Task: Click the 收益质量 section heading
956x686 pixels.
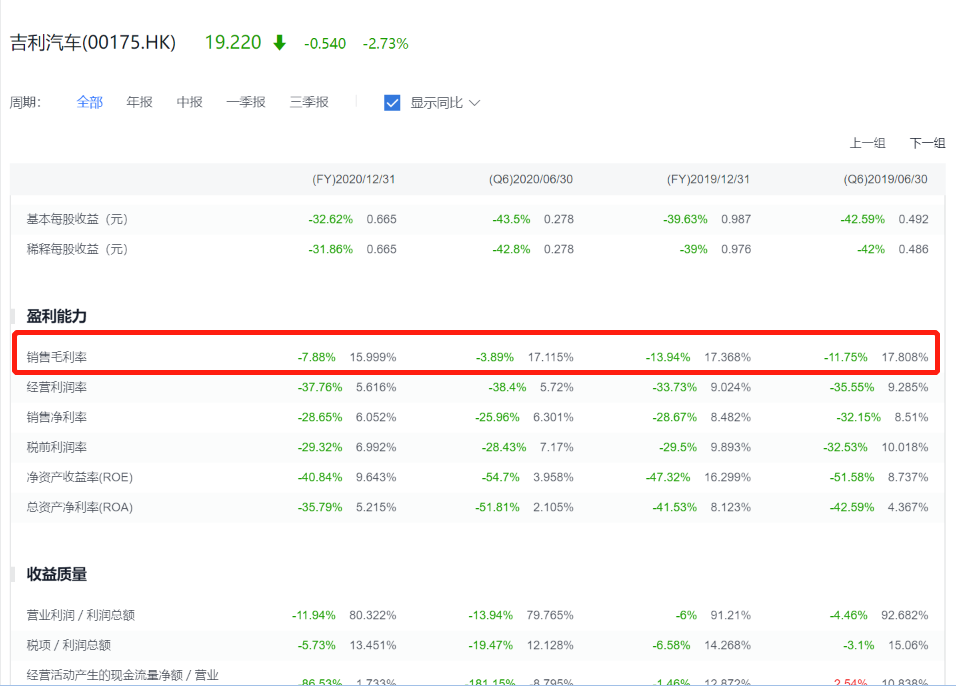Action: [x=57, y=574]
